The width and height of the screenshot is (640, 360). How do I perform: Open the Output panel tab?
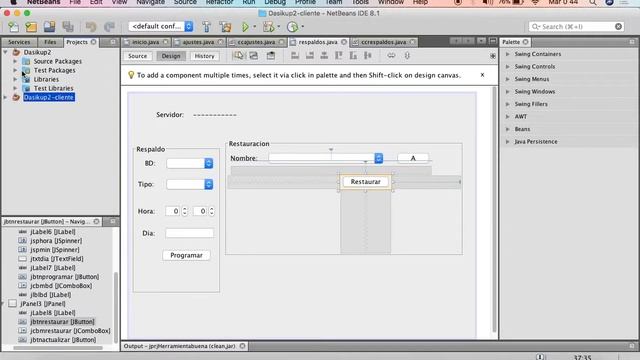[180, 346]
